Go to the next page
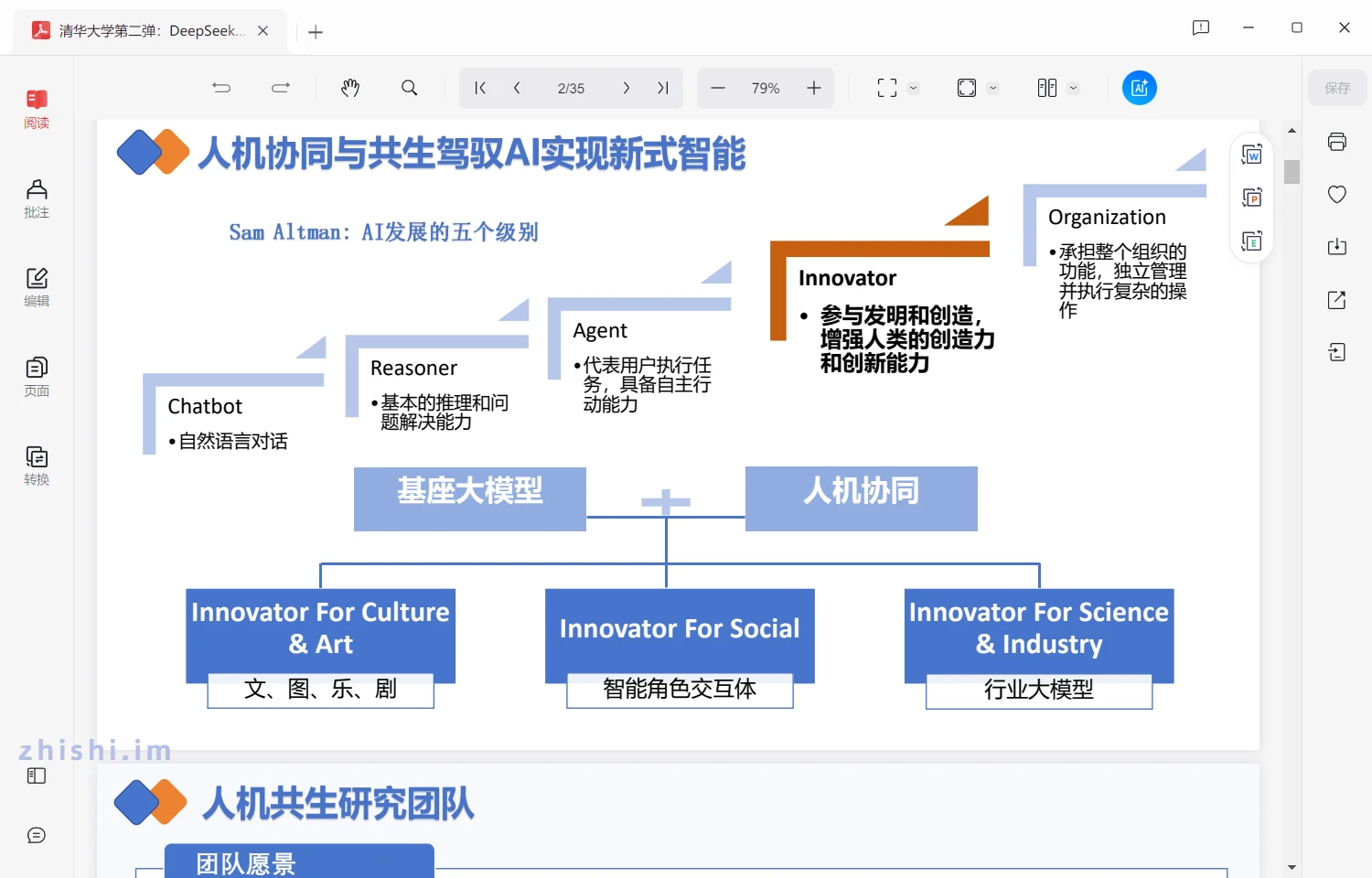The width and height of the screenshot is (1372, 878). 626,88
